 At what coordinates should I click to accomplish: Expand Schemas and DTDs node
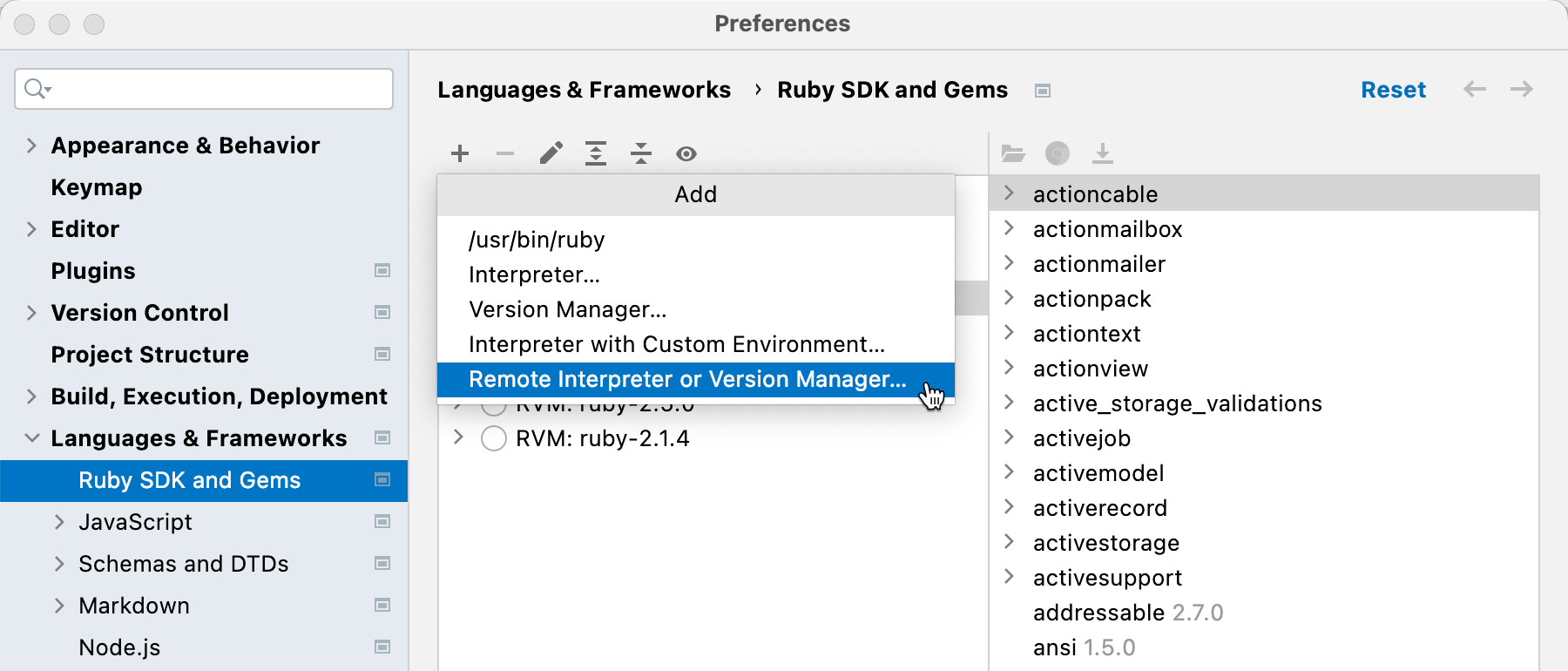tap(59, 564)
